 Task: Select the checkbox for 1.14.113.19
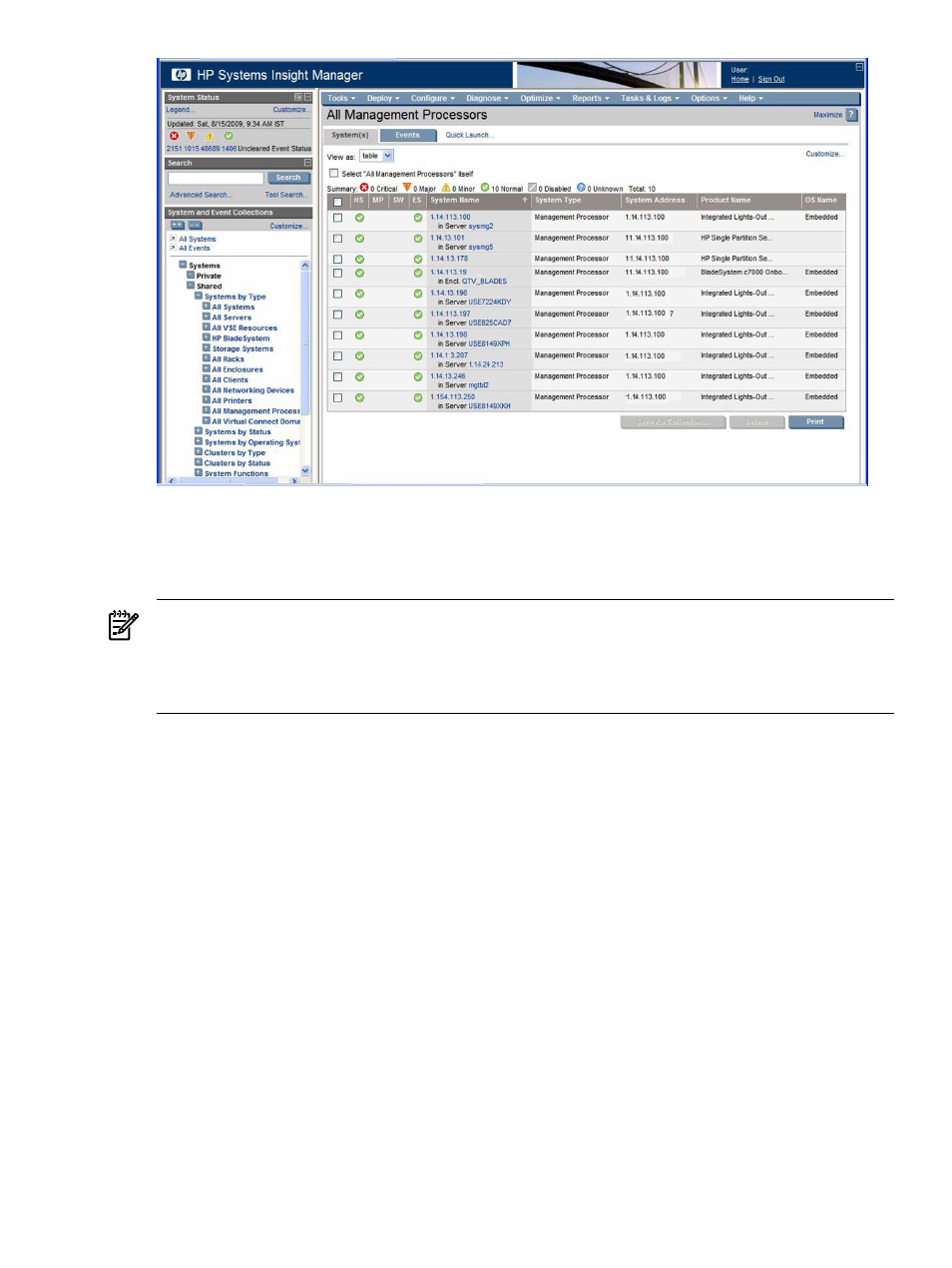coord(337,273)
